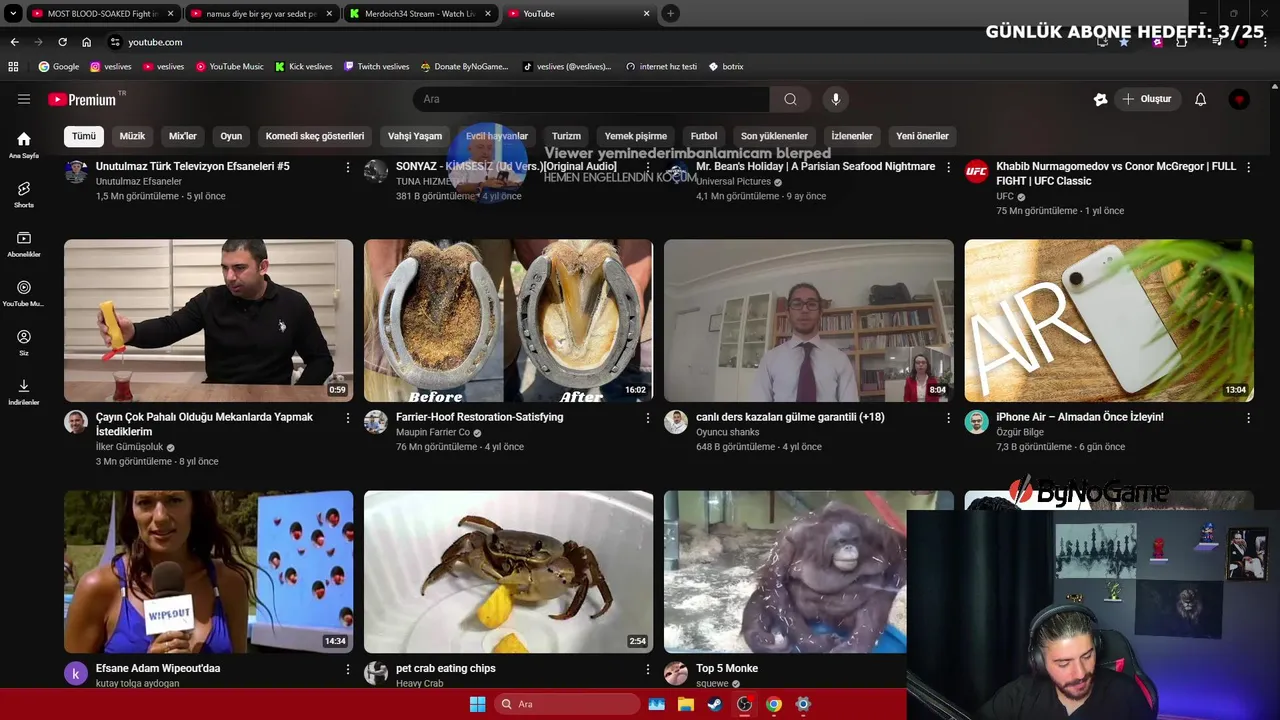Select the Tümü filter chip
This screenshot has height=720, width=1280.
click(x=84, y=136)
